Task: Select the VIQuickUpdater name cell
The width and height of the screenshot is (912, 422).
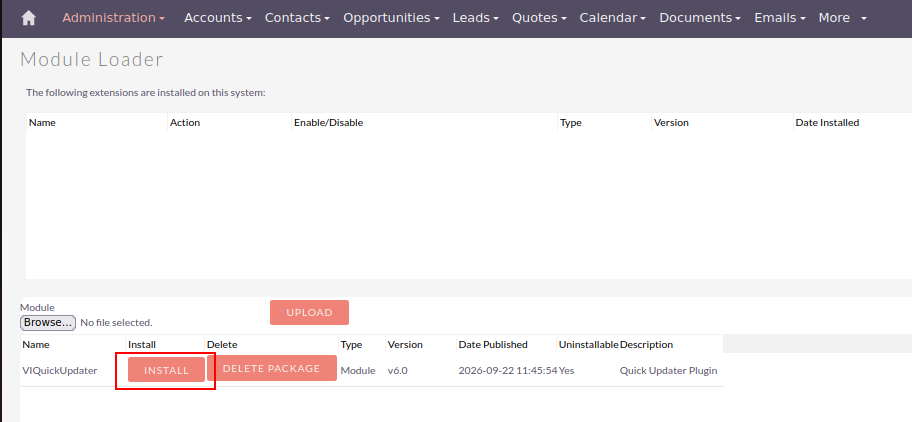Action: tap(59, 370)
